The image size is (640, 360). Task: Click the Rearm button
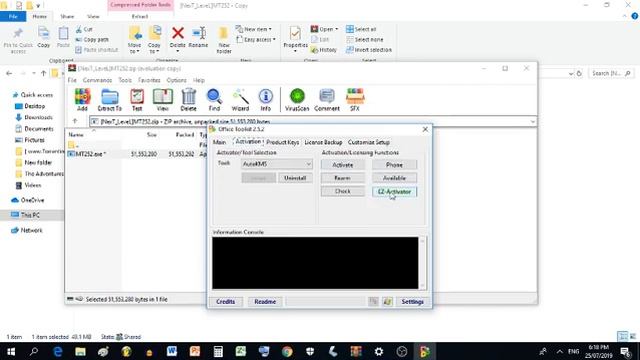[x=342, y=178]
